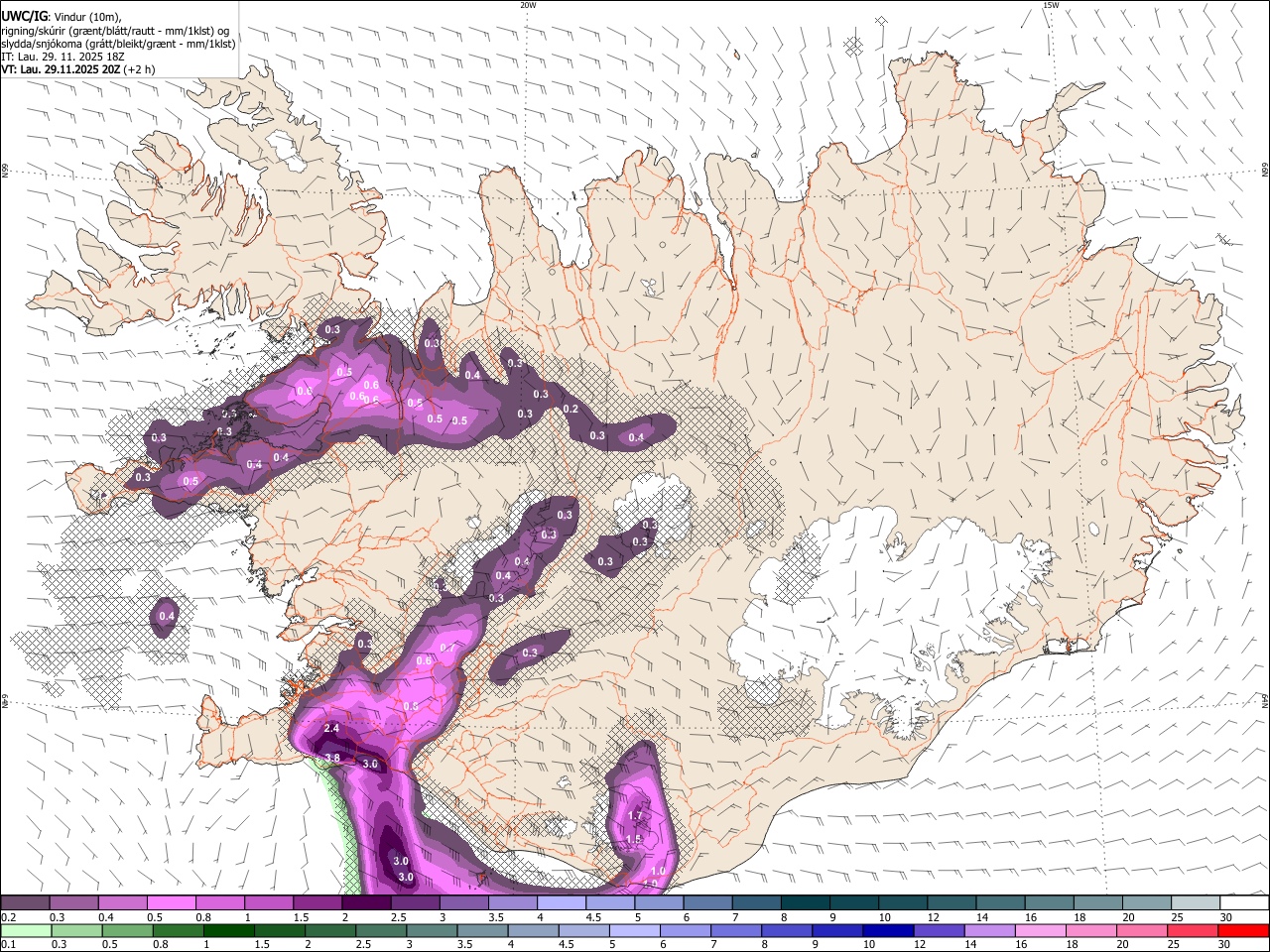Pick the light pink swatch labeled 16 on rain scale
Image resolution: width=1270 pixels, height=952 pixels.
pyautogui.click(x=1042, y=930)
